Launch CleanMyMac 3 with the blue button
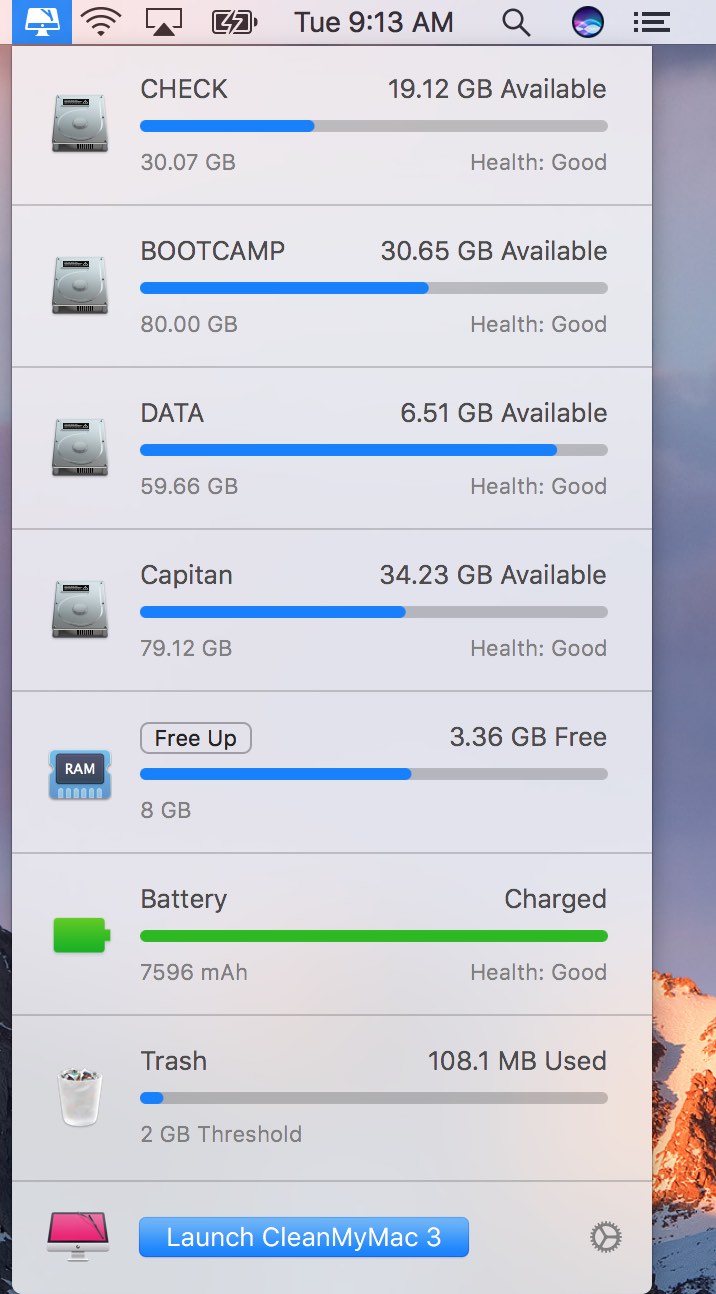This screenshot has height=1294, width=716. [x=304, y=1237]
